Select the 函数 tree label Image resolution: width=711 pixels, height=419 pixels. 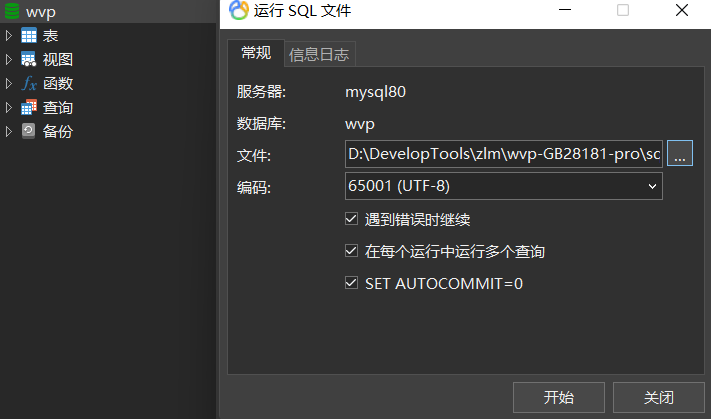[58, 83]
